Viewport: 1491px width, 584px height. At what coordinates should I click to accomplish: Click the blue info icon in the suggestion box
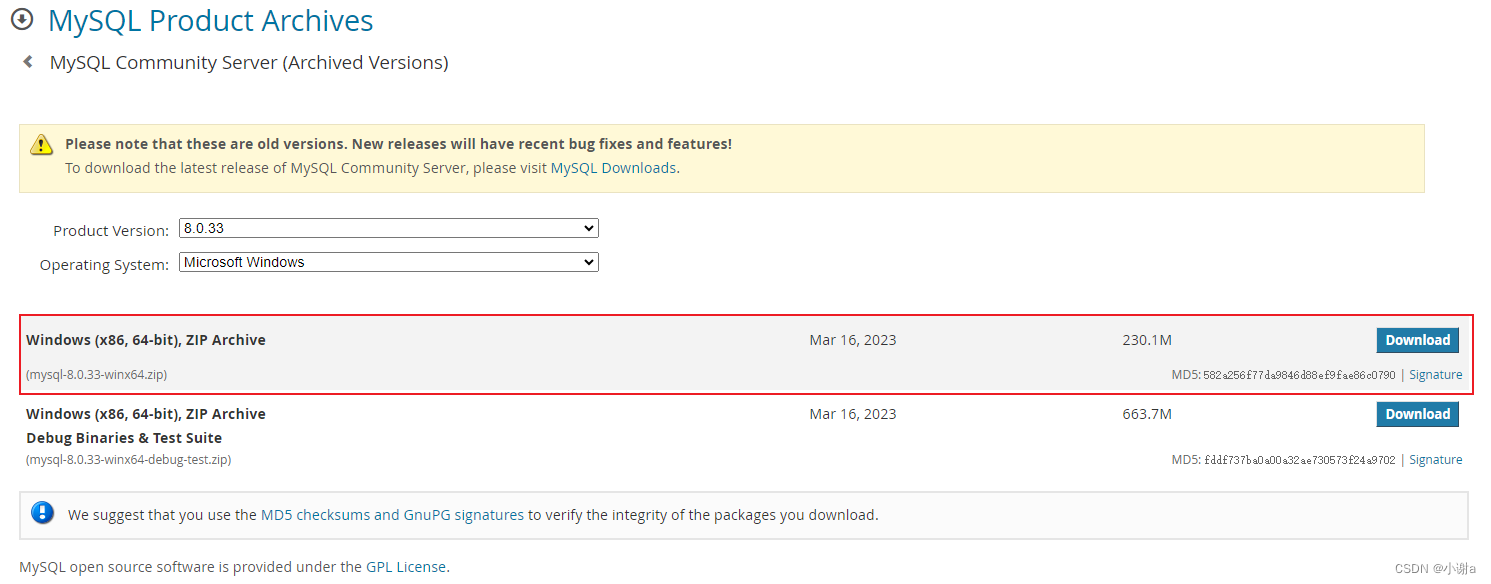(42, 512)
